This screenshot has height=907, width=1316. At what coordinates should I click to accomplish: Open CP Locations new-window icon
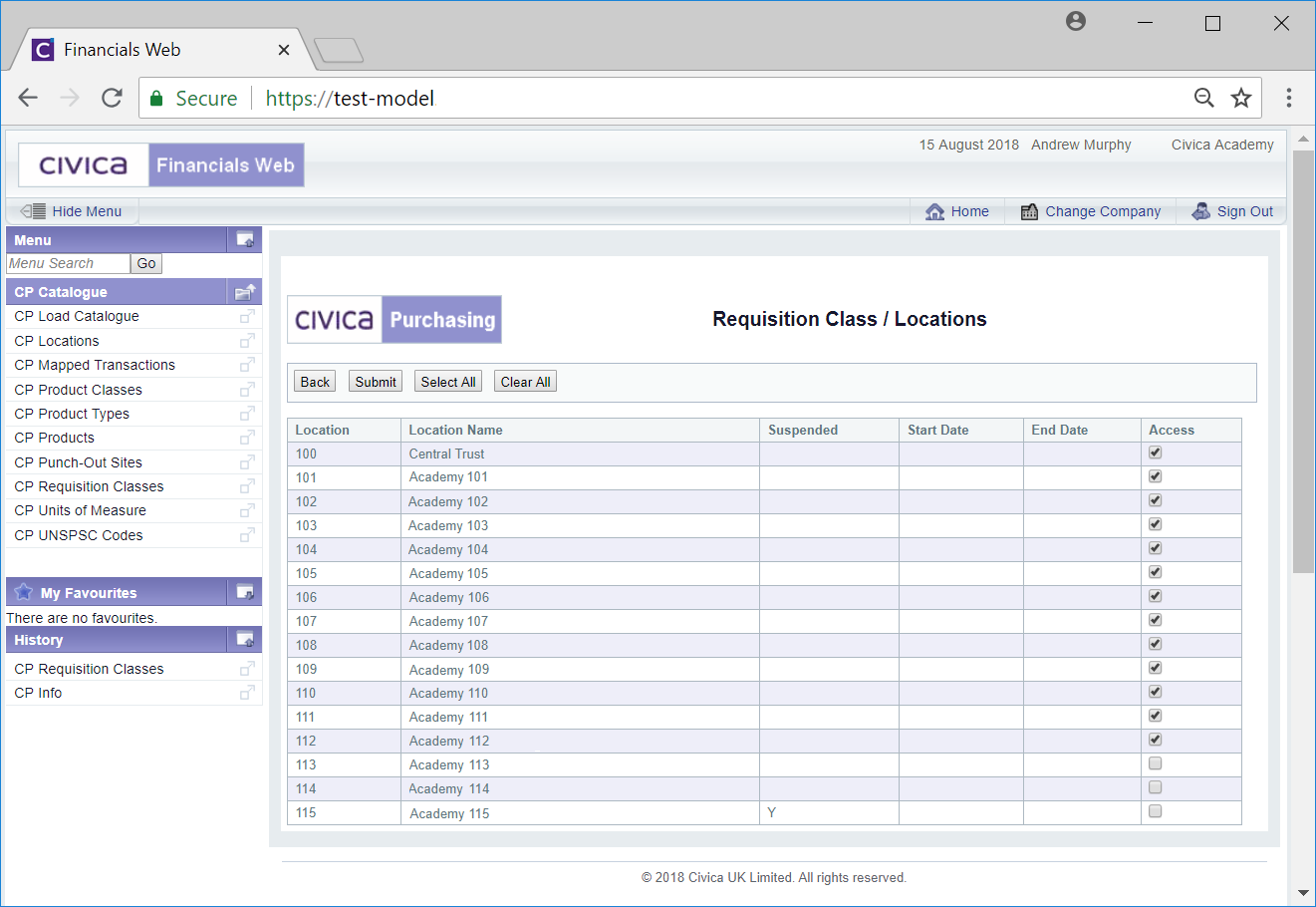[247, 341]
